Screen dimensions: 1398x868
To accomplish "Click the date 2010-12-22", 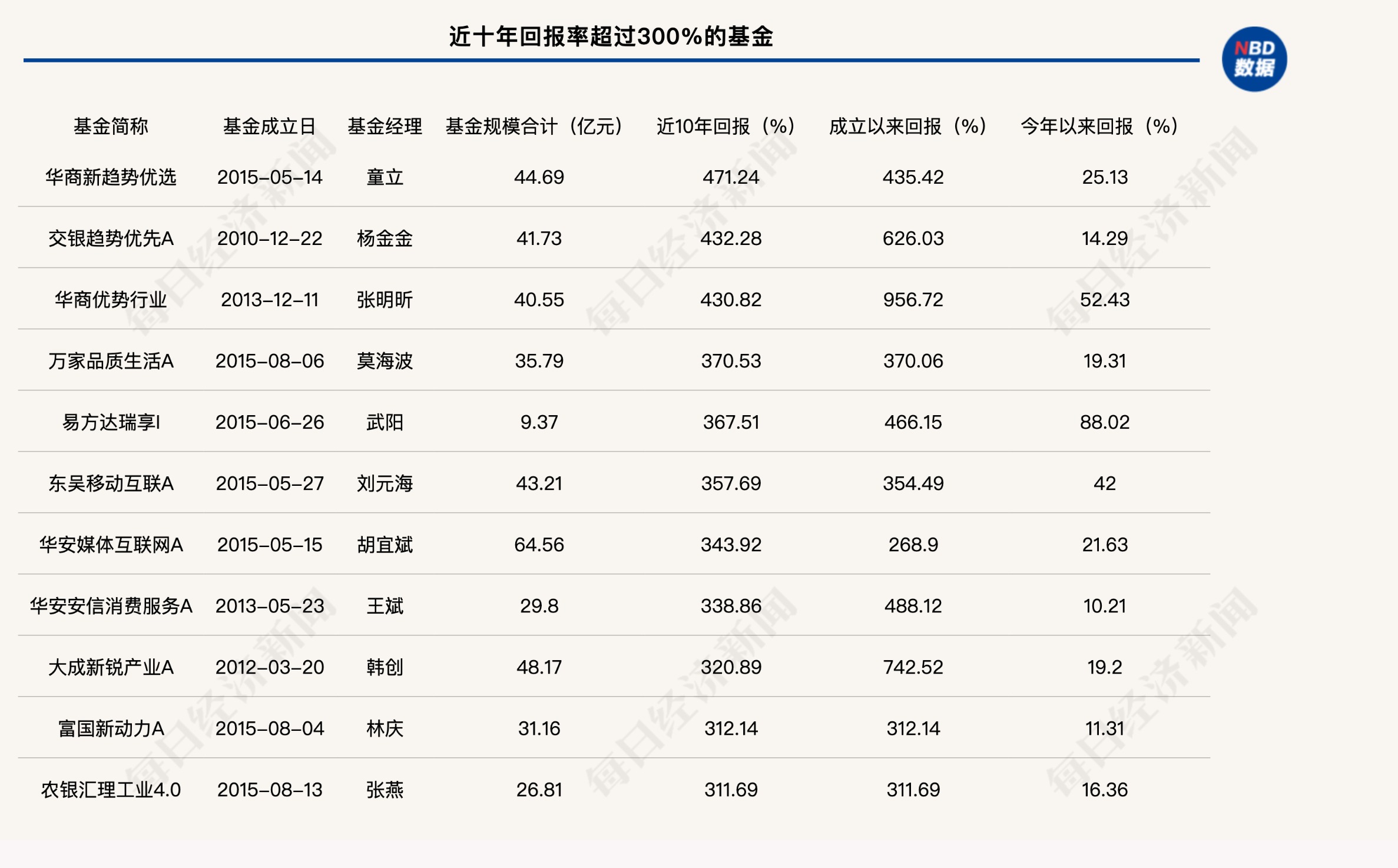I will (x=270, y=238).
